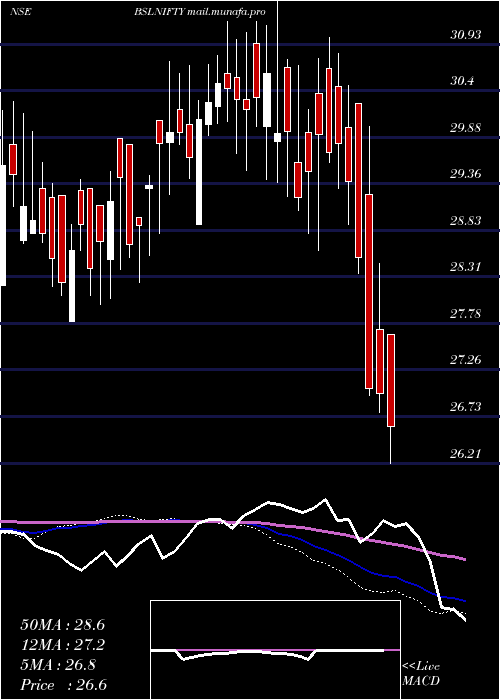Click the <<Live MACD label
Screen dimensions: 500x700
pos(421,674)
